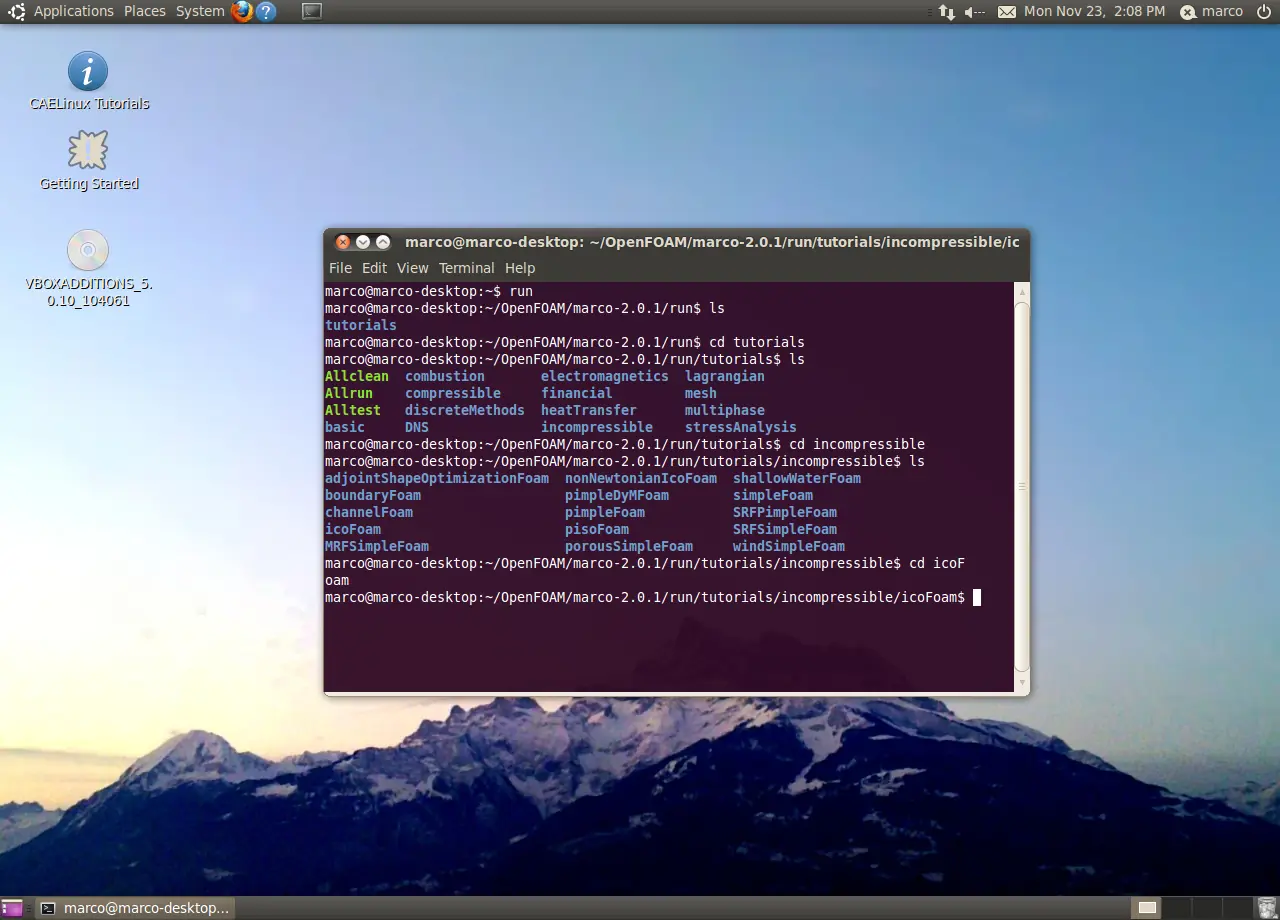
Task: Open the sound volume indicator
Action: tap(975, 11)
